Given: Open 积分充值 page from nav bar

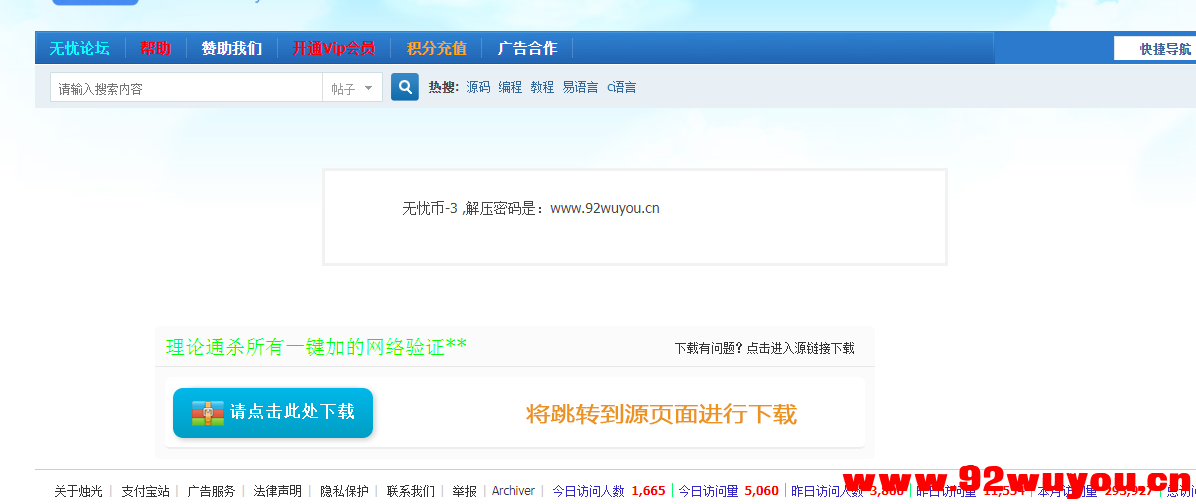Looking at the screenshot, I should tap(436, 48).
